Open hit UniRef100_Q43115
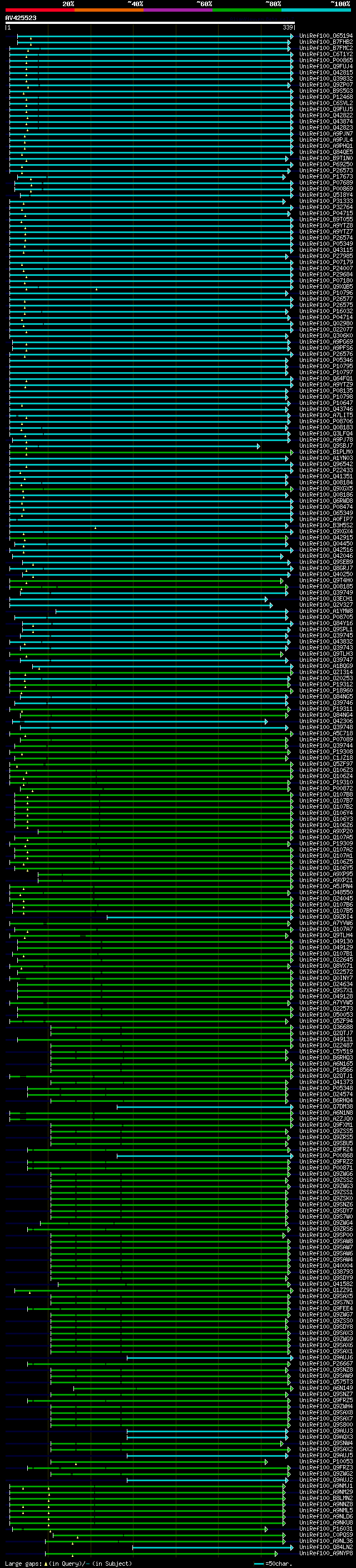The image size is (356, 1568). click(x=325, y=250)
